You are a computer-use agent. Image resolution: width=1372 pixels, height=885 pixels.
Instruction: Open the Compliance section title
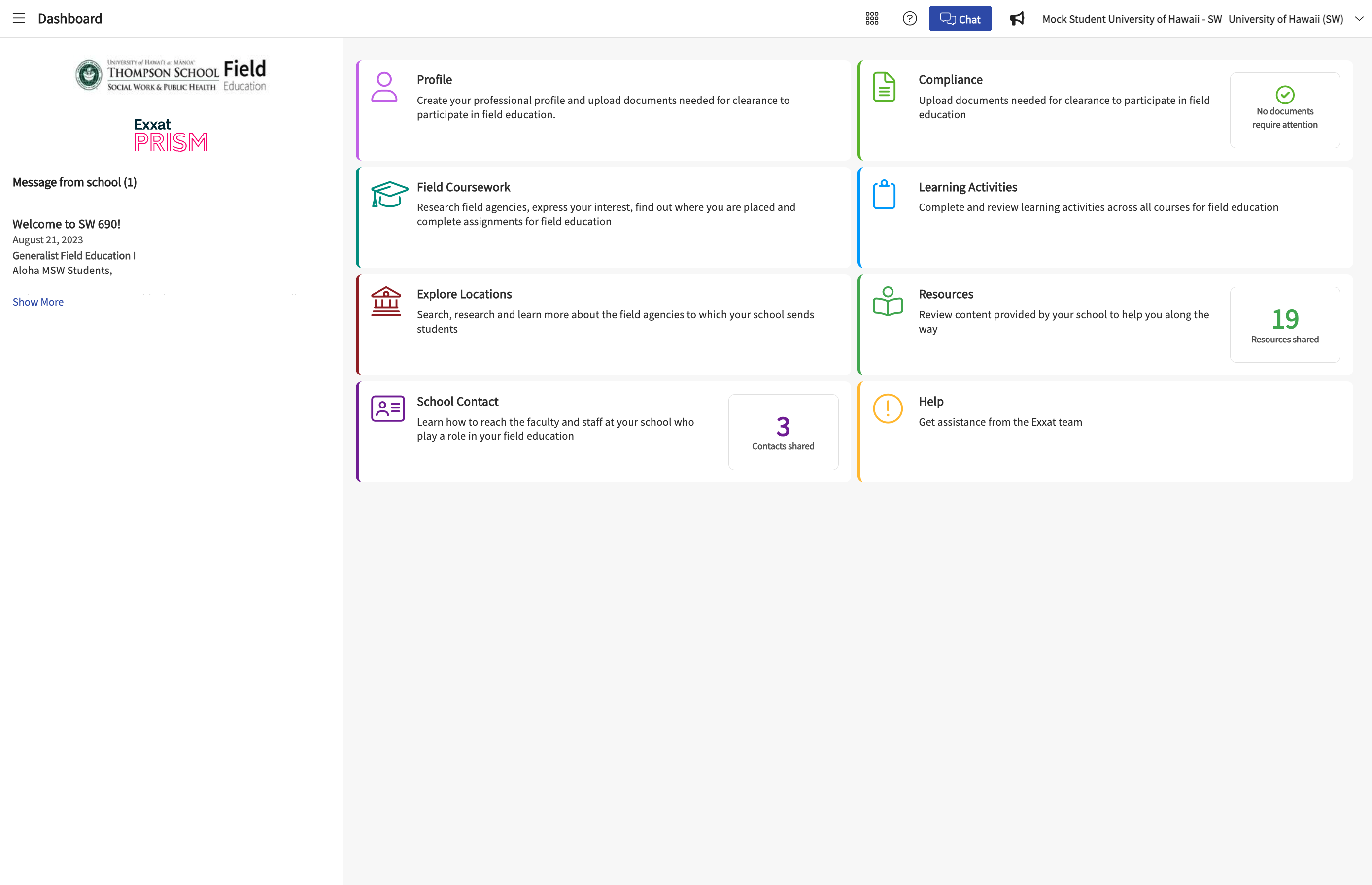950,80
